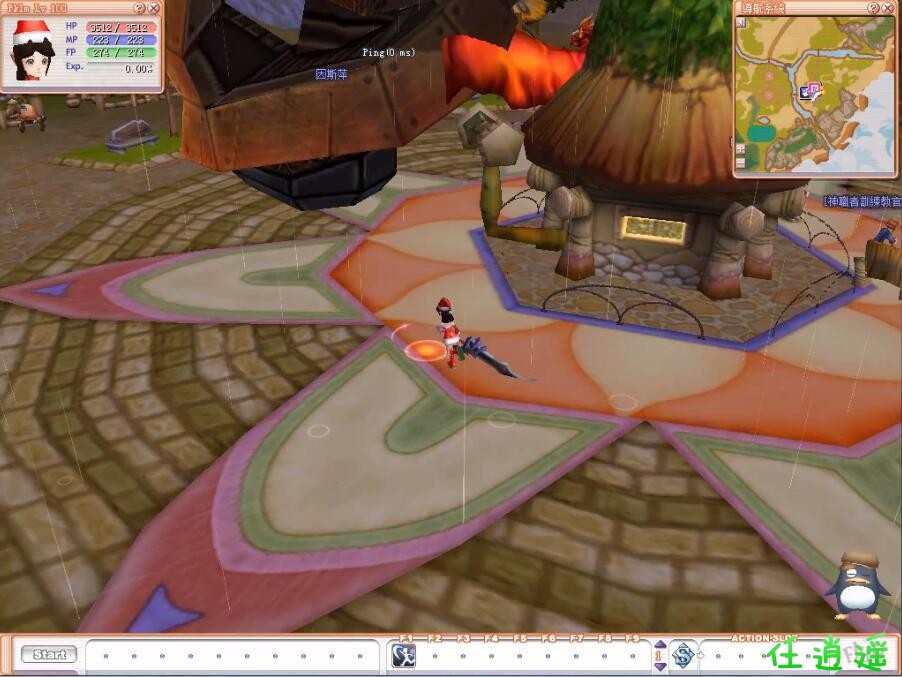The height and width of the screenshot is (677, 902).
Task: Close the navigator map window
Action: click(888, 8)
